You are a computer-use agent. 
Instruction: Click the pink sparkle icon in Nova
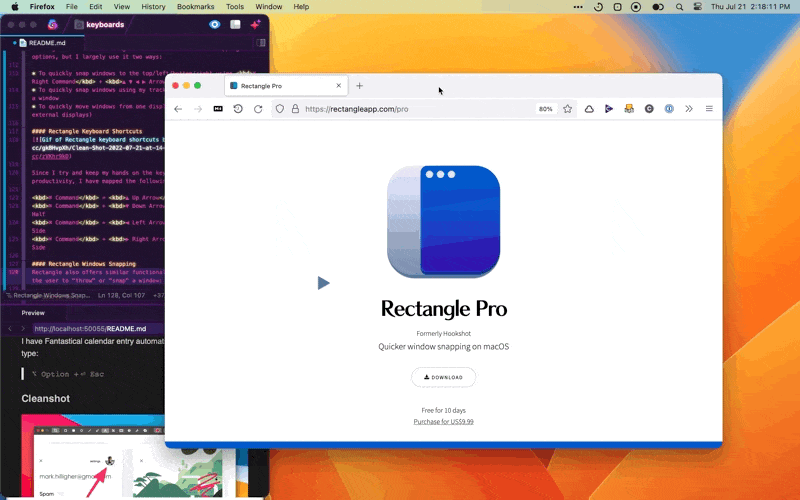(x=256, y=24)
